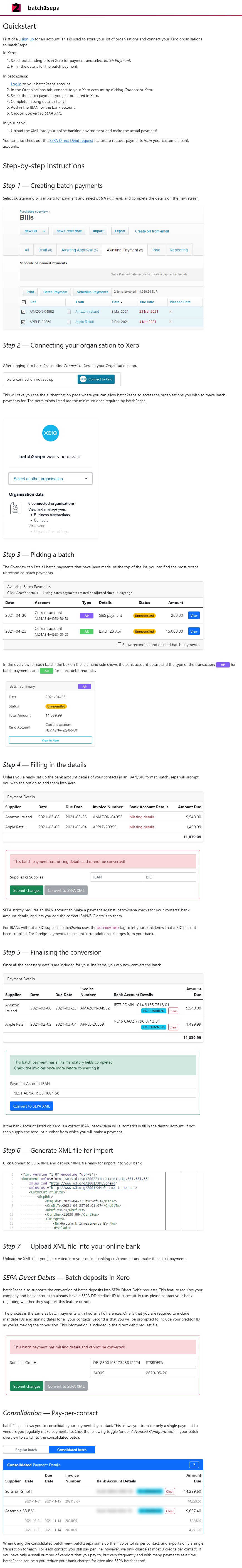Click the planned date icon for APPLE-20359
The width and height of the screenshot is (242, 1568).
pos(171,322)
